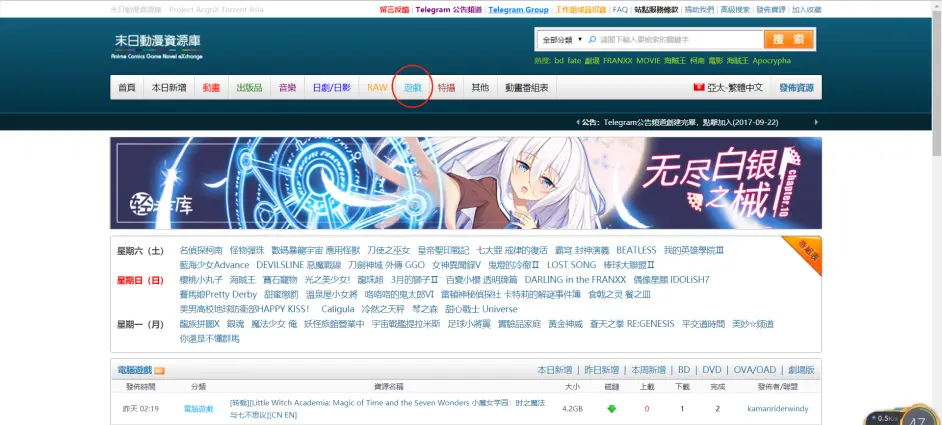Image resolution: width=942 pixels, height=425 pixels.
Task: Click the 加入收藏 link
Action: 807,10
